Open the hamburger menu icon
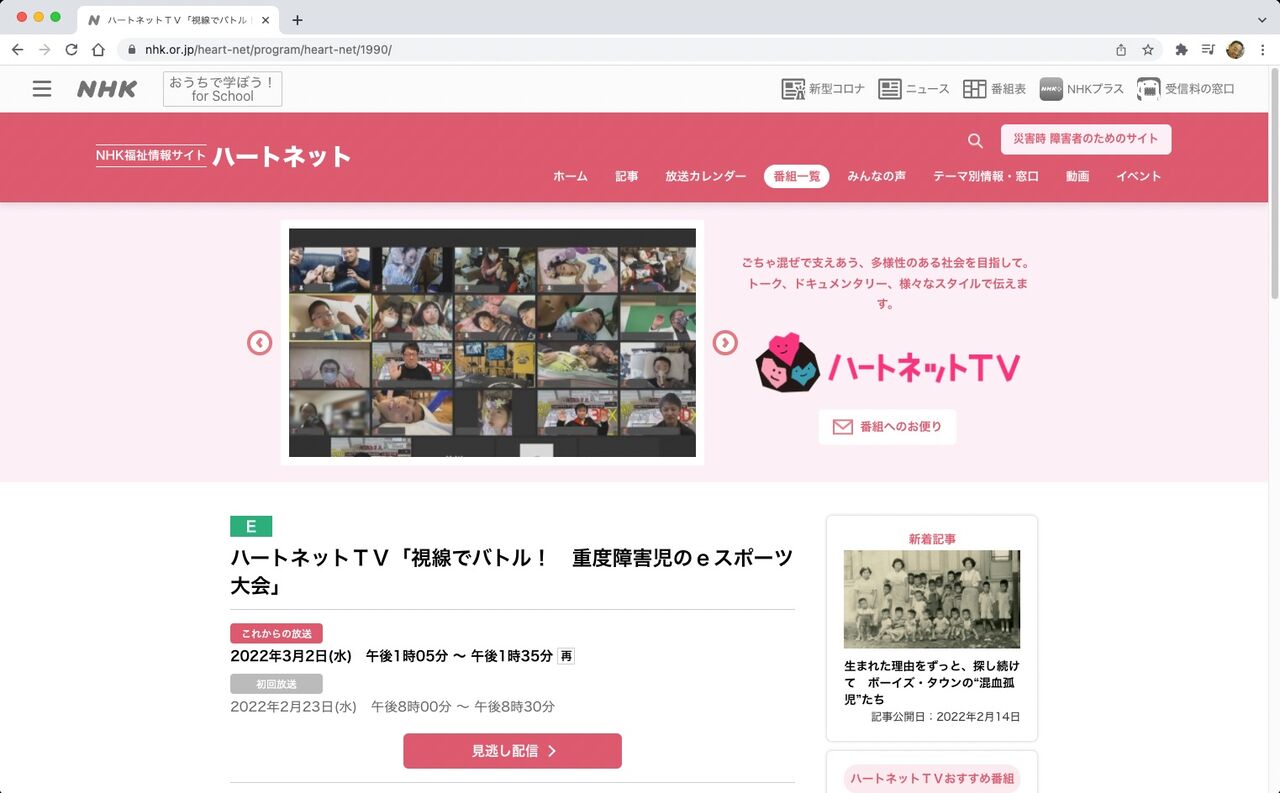The image size is (1280, 793). (42, 88)
